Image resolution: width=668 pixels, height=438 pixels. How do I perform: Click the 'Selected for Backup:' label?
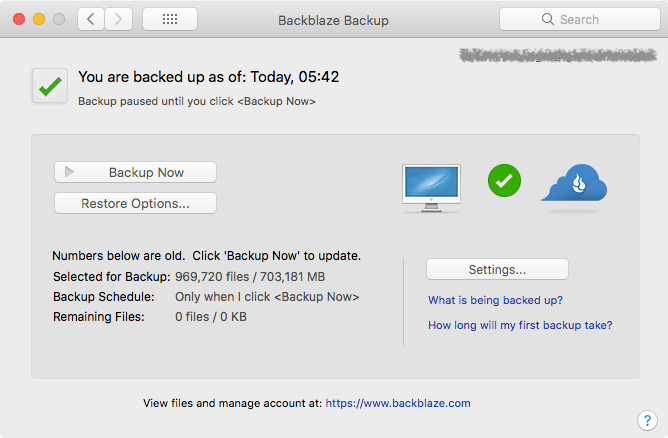pos(112,277)
